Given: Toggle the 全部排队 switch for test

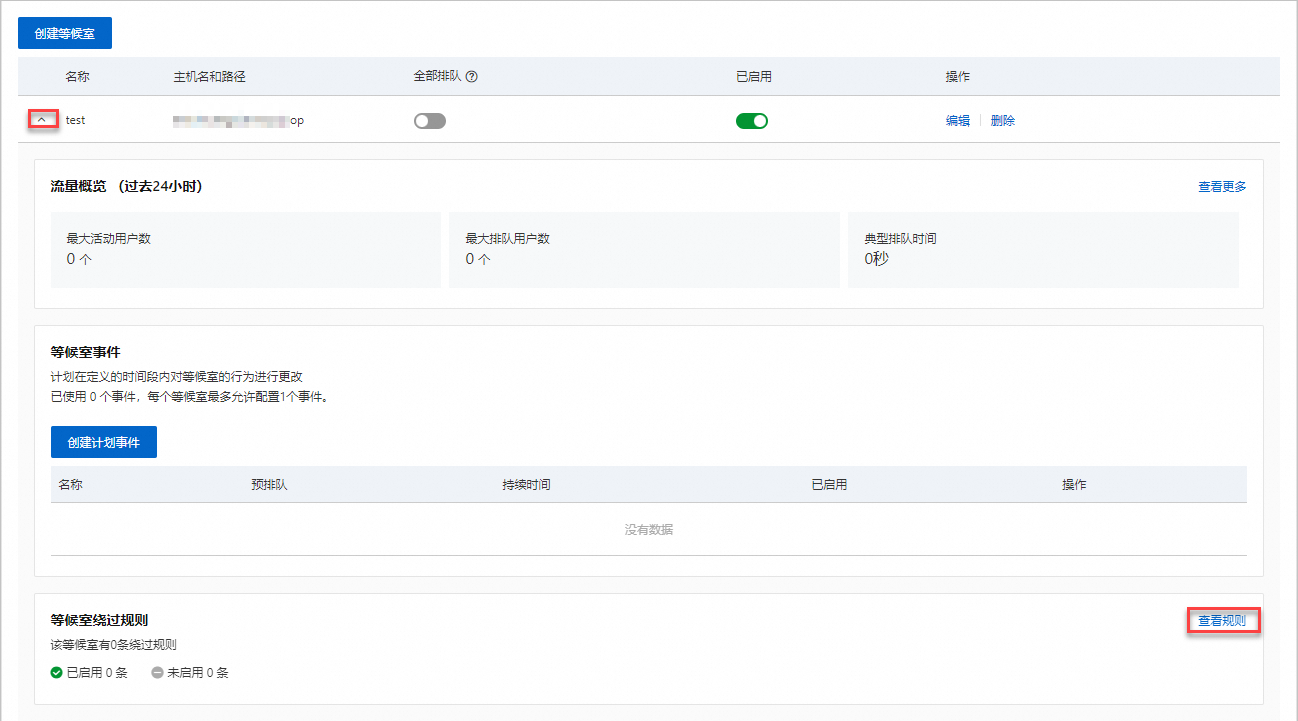Looking at the screenshot, I should (430, 121).
